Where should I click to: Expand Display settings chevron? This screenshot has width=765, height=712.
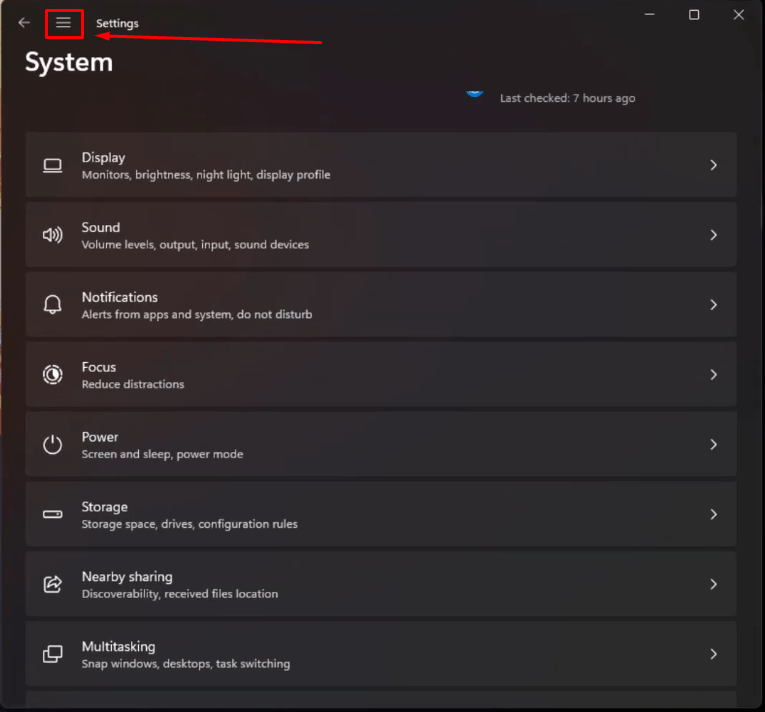pyautogui.click(x=713, y=165)
